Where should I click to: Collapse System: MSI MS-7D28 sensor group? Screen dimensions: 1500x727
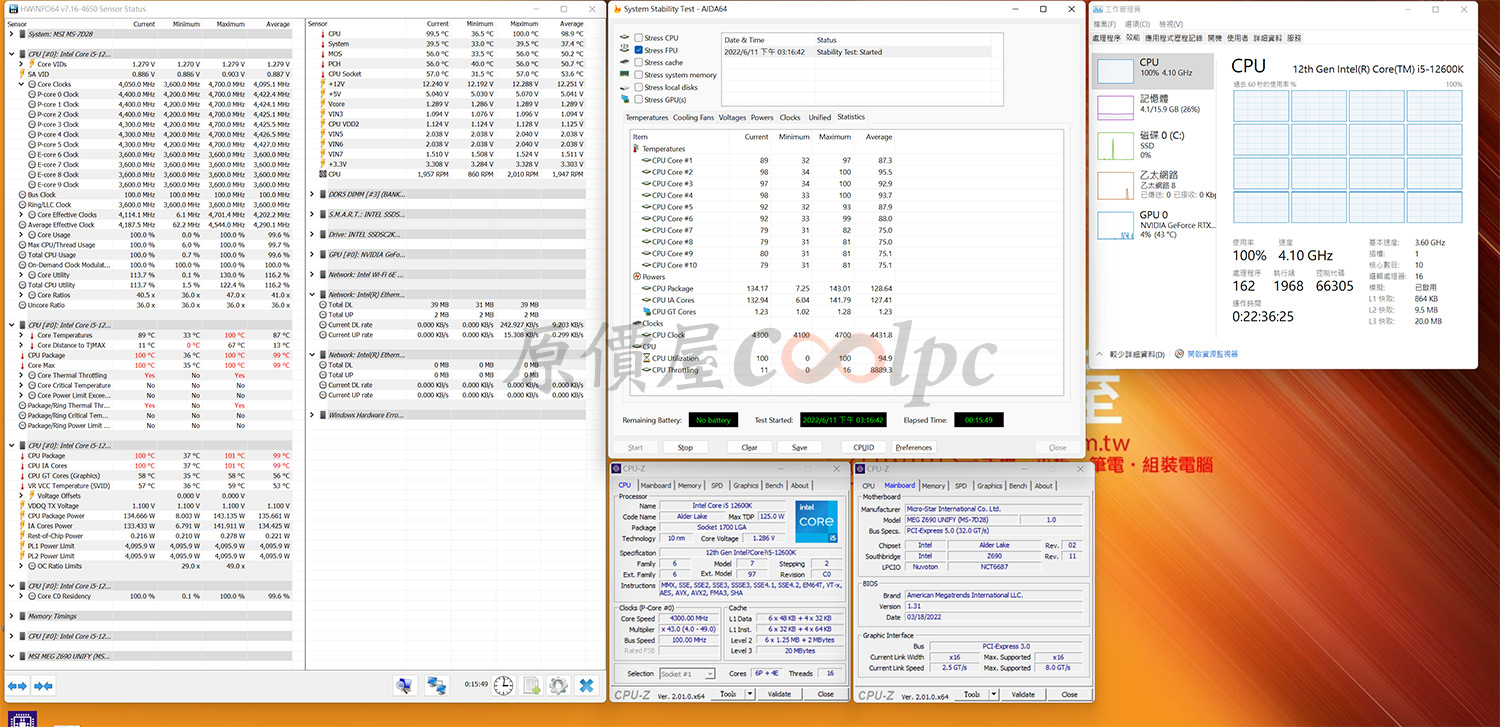[11, 34]
